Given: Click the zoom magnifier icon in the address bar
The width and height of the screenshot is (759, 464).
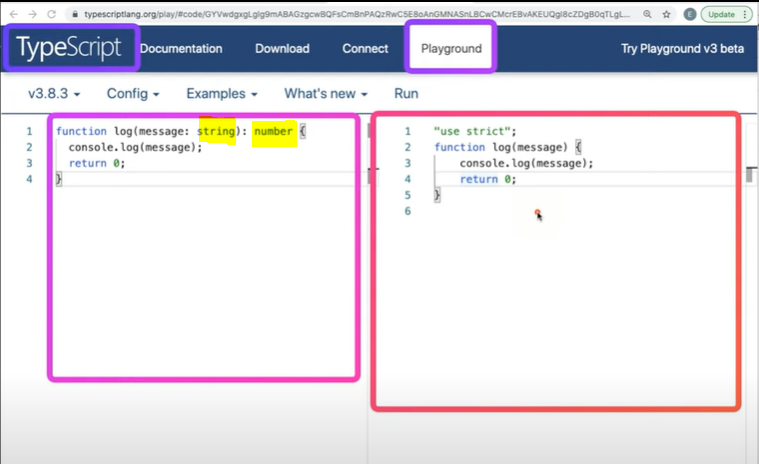Looking at the screenshot, I should pyautogui.click(x=647, y=15).
